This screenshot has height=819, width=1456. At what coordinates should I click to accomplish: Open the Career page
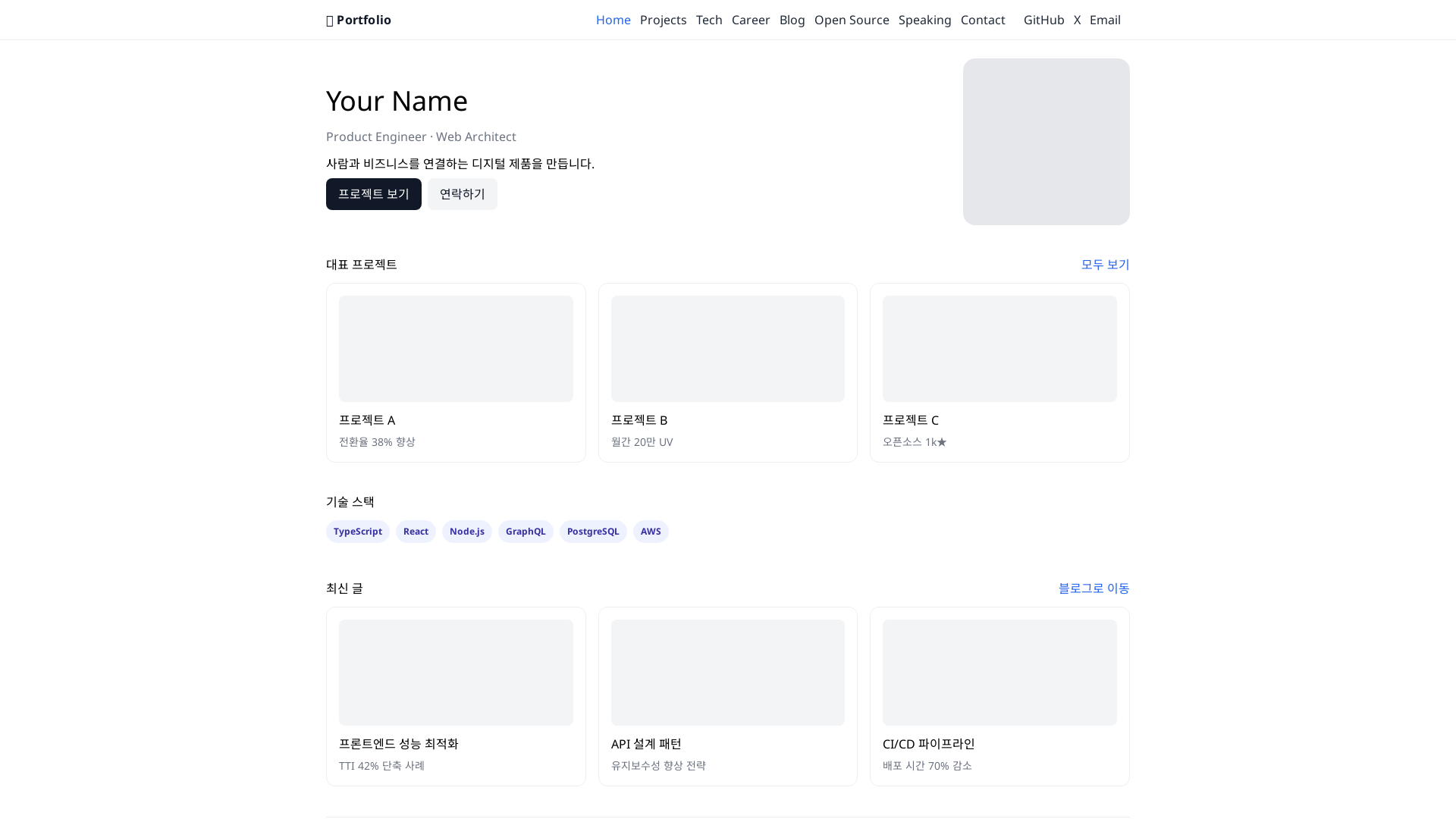(751, 20)
